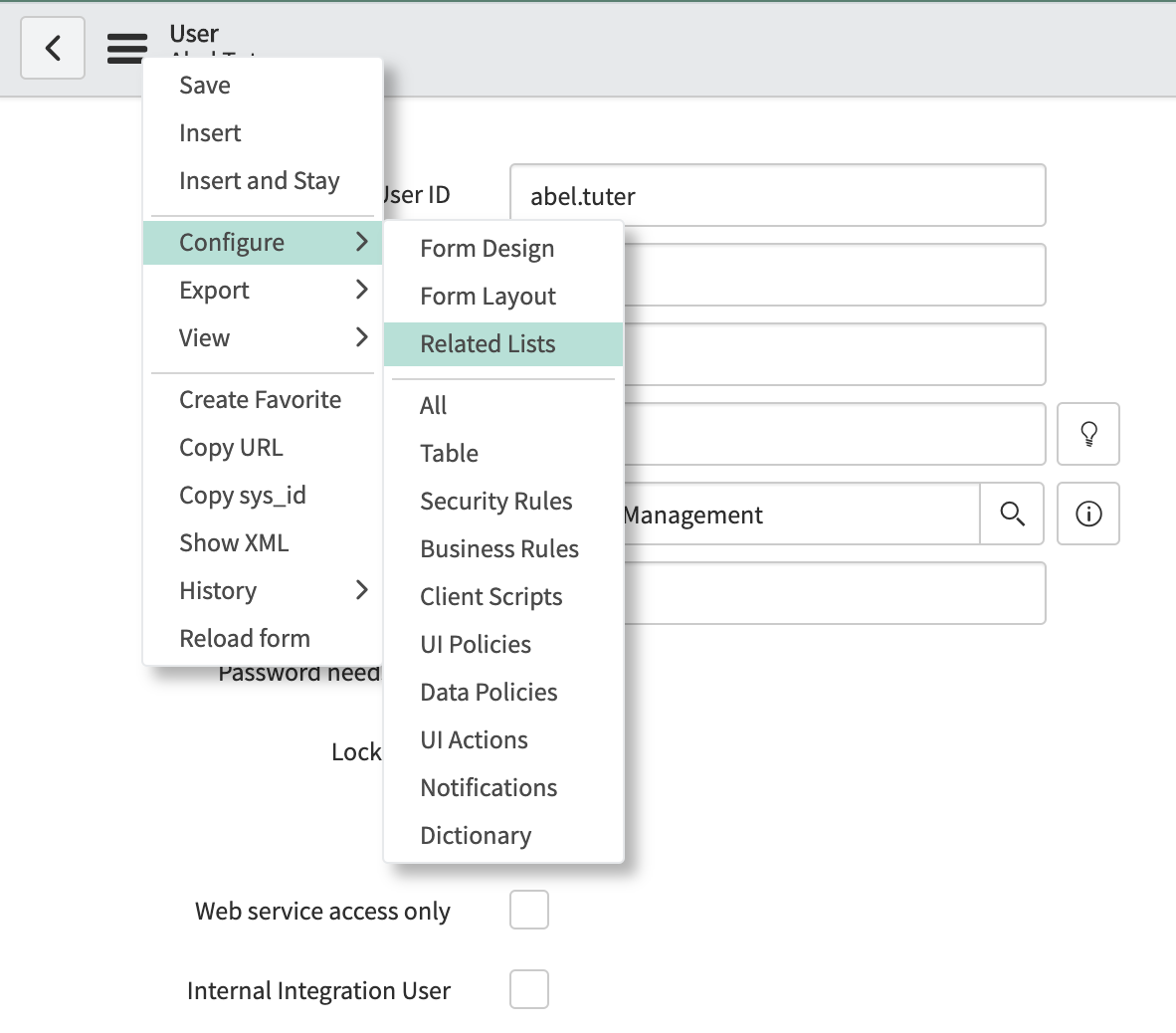Choose Form Design in the submenu

pyautogui.click(x=487, y=248)
